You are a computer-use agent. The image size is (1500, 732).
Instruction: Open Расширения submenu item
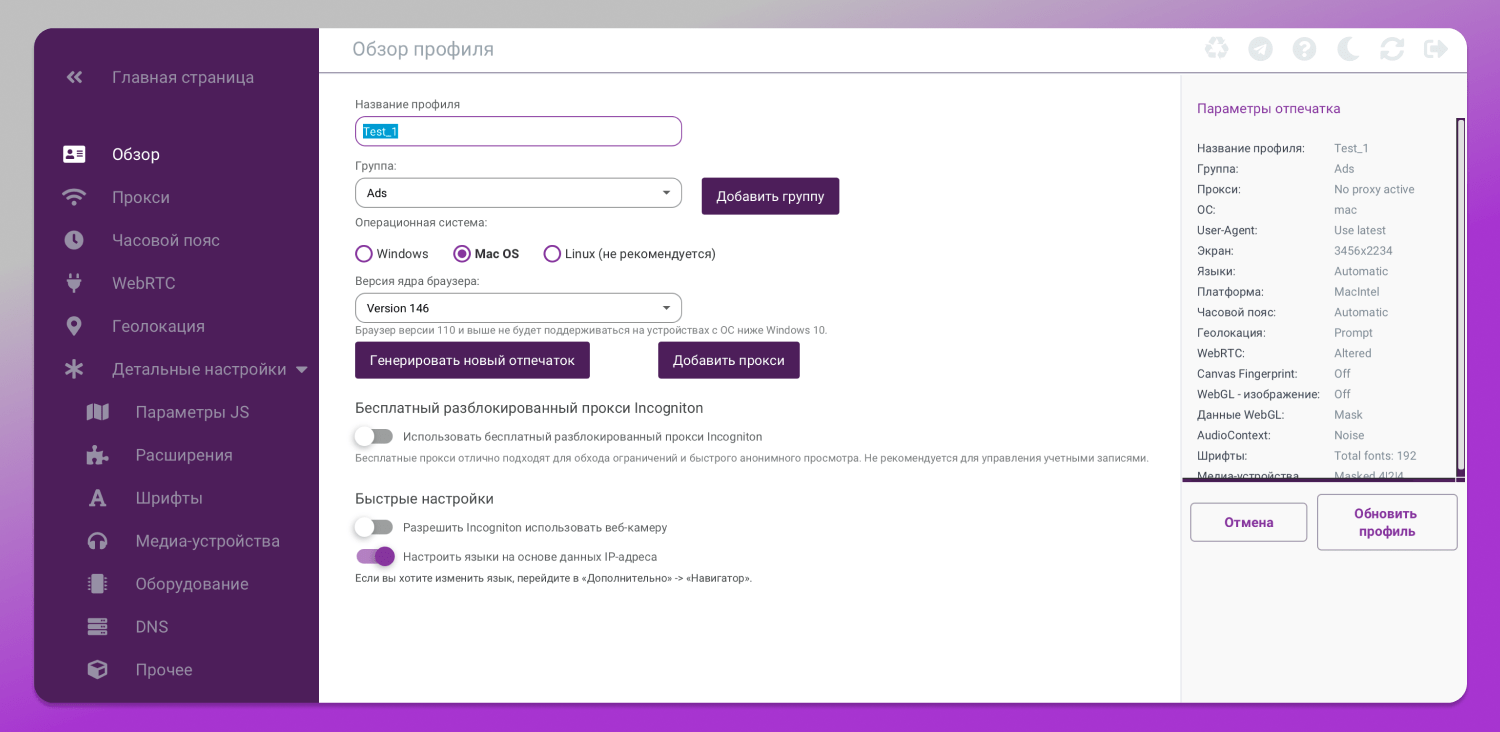click(x=184, y=455)
